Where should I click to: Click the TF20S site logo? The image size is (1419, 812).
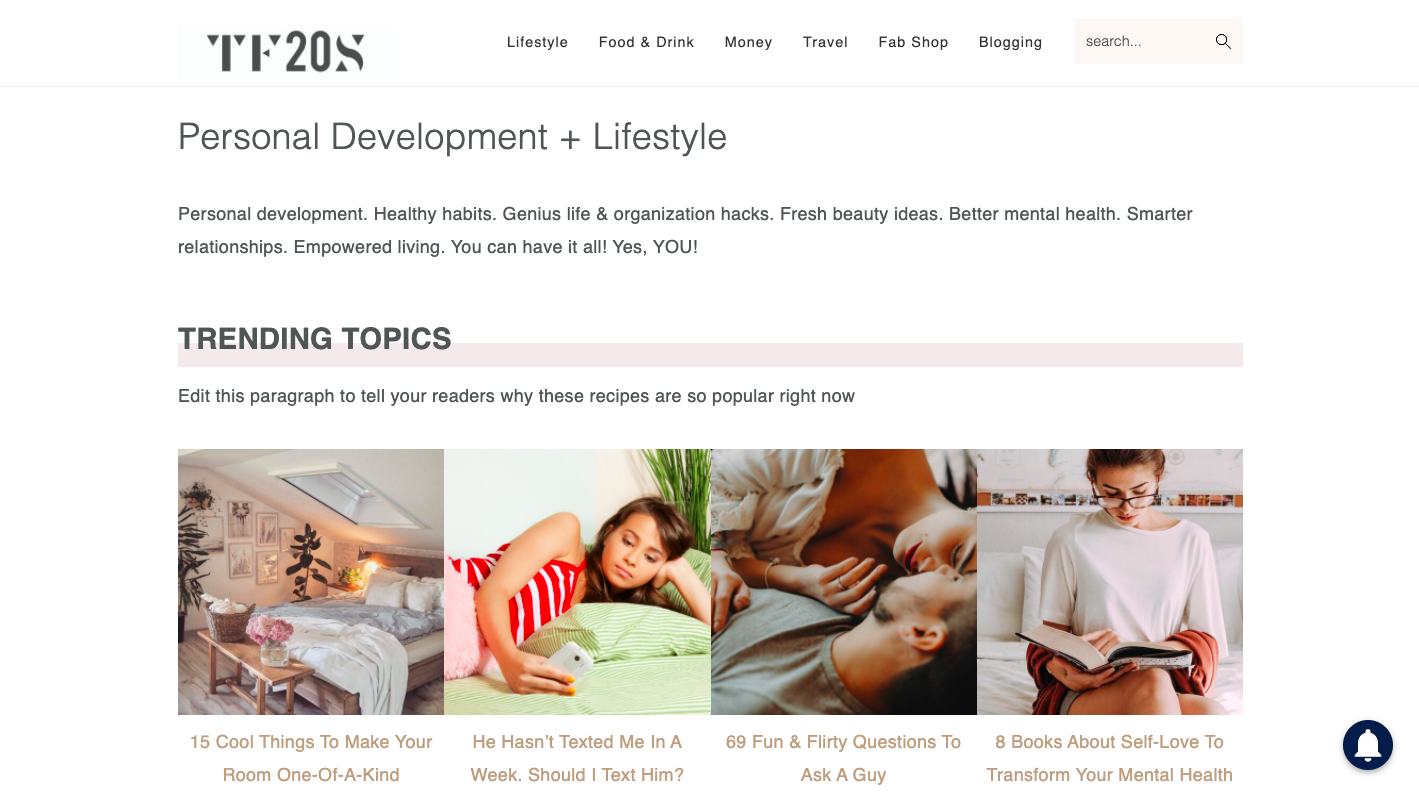285,52
